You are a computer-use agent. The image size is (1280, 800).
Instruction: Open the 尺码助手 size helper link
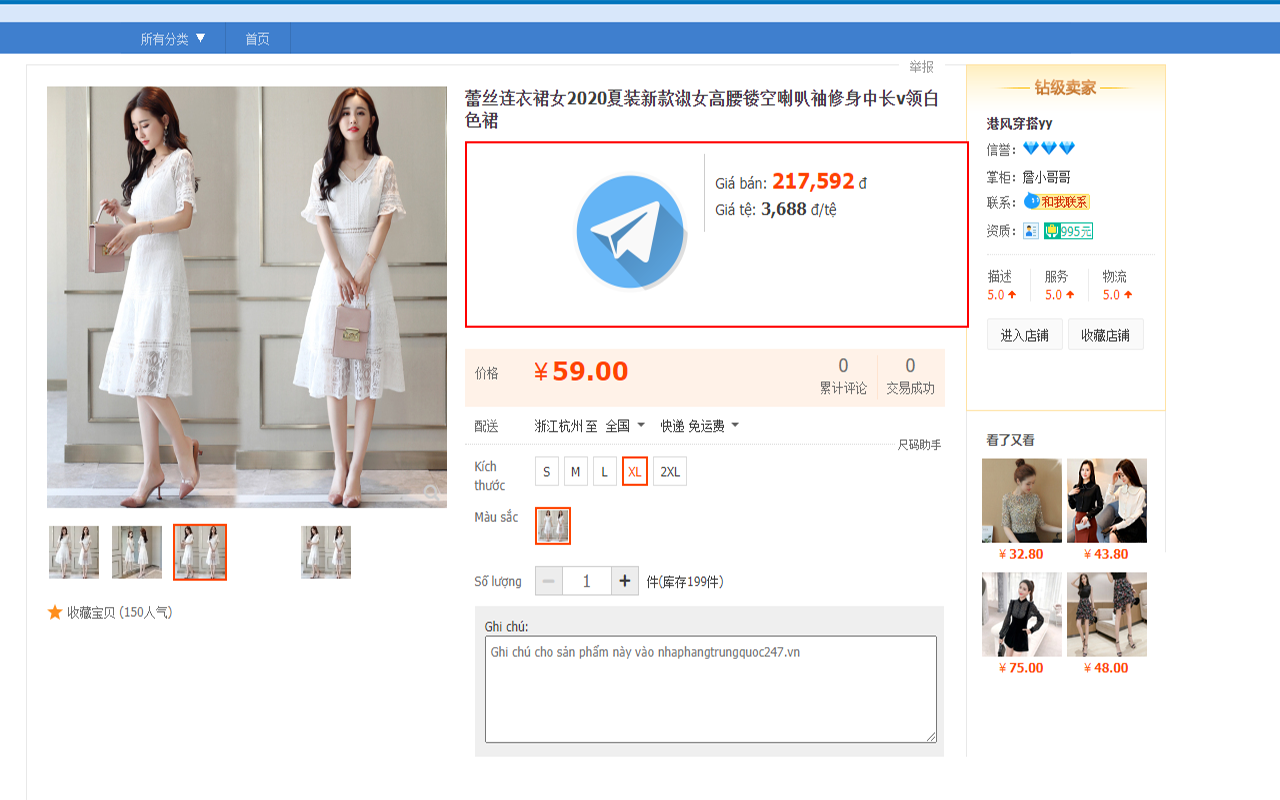pyautogui.click(x=919, y=445)
